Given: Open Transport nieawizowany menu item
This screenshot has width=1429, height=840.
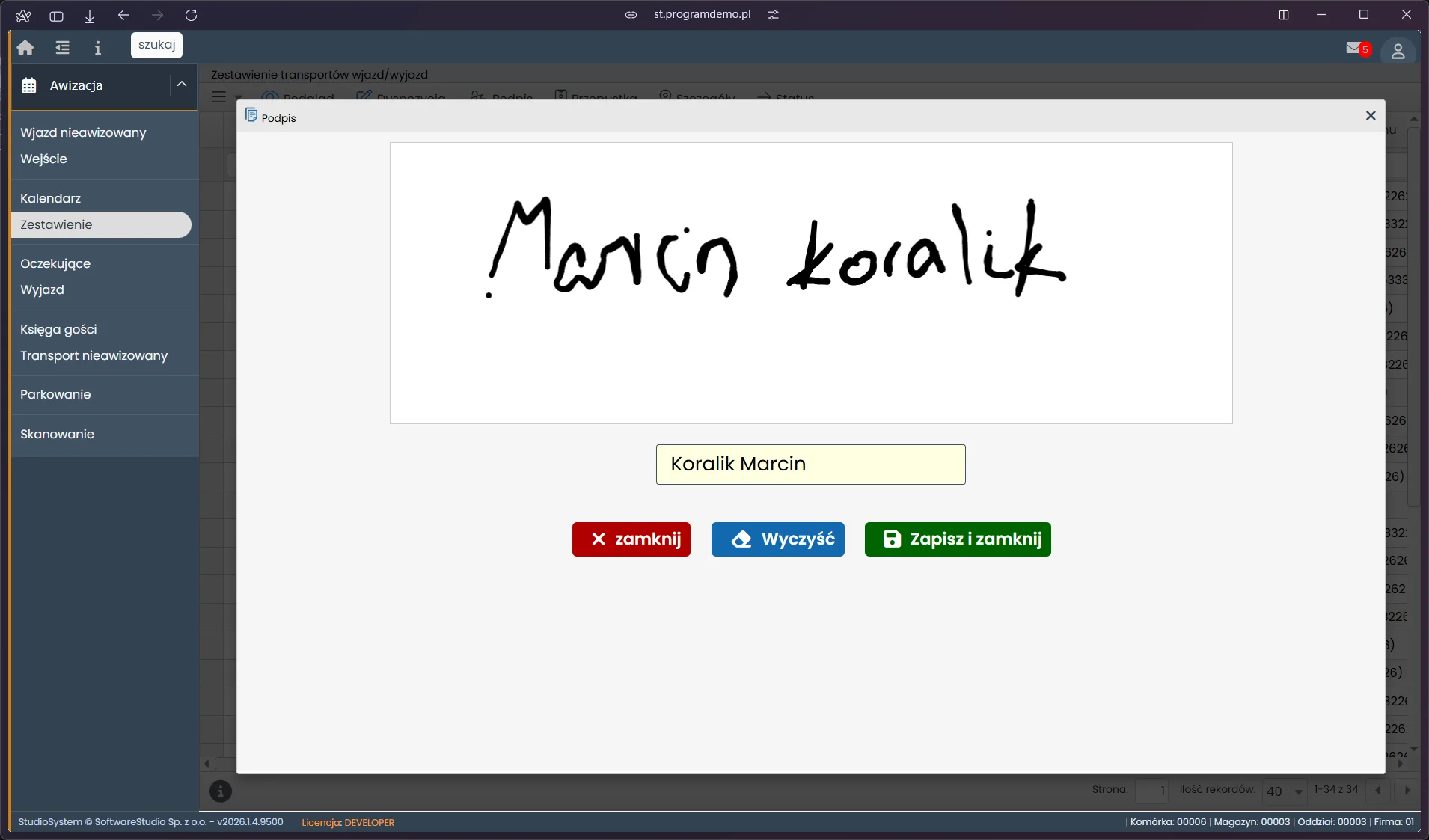Looking at the screenshot, I should click(x=94, y=355).
